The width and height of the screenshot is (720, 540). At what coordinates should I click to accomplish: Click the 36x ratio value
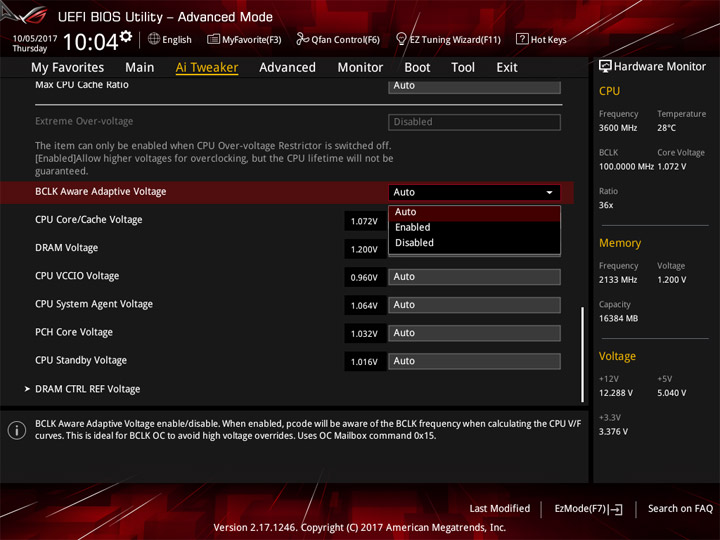(x=606, y=205)
